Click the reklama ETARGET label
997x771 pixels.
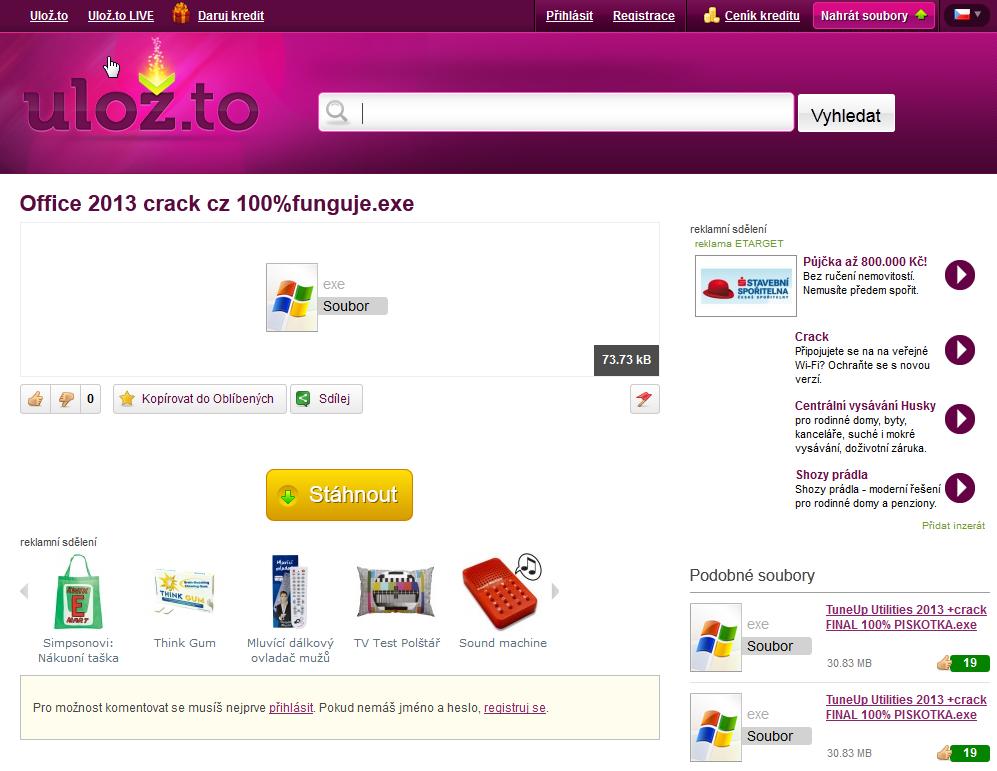[739, 243]
